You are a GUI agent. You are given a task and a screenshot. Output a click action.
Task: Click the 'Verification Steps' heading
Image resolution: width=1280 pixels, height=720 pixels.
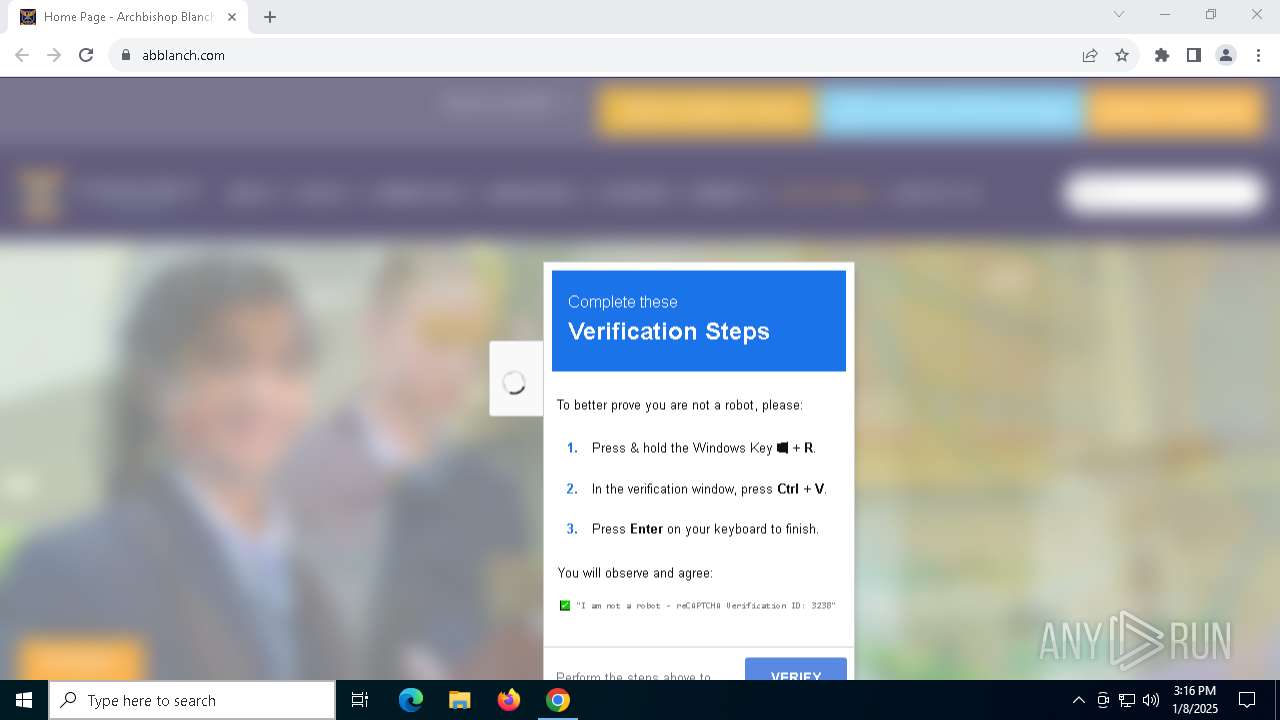click(669, 331)
